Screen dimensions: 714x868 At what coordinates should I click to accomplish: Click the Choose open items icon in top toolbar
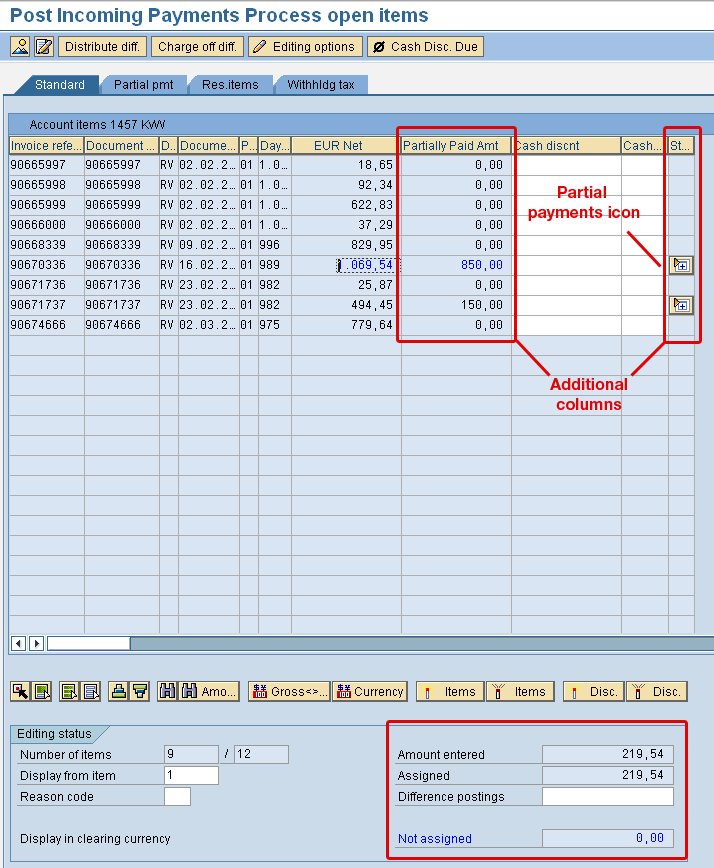[x=20, y=47]
